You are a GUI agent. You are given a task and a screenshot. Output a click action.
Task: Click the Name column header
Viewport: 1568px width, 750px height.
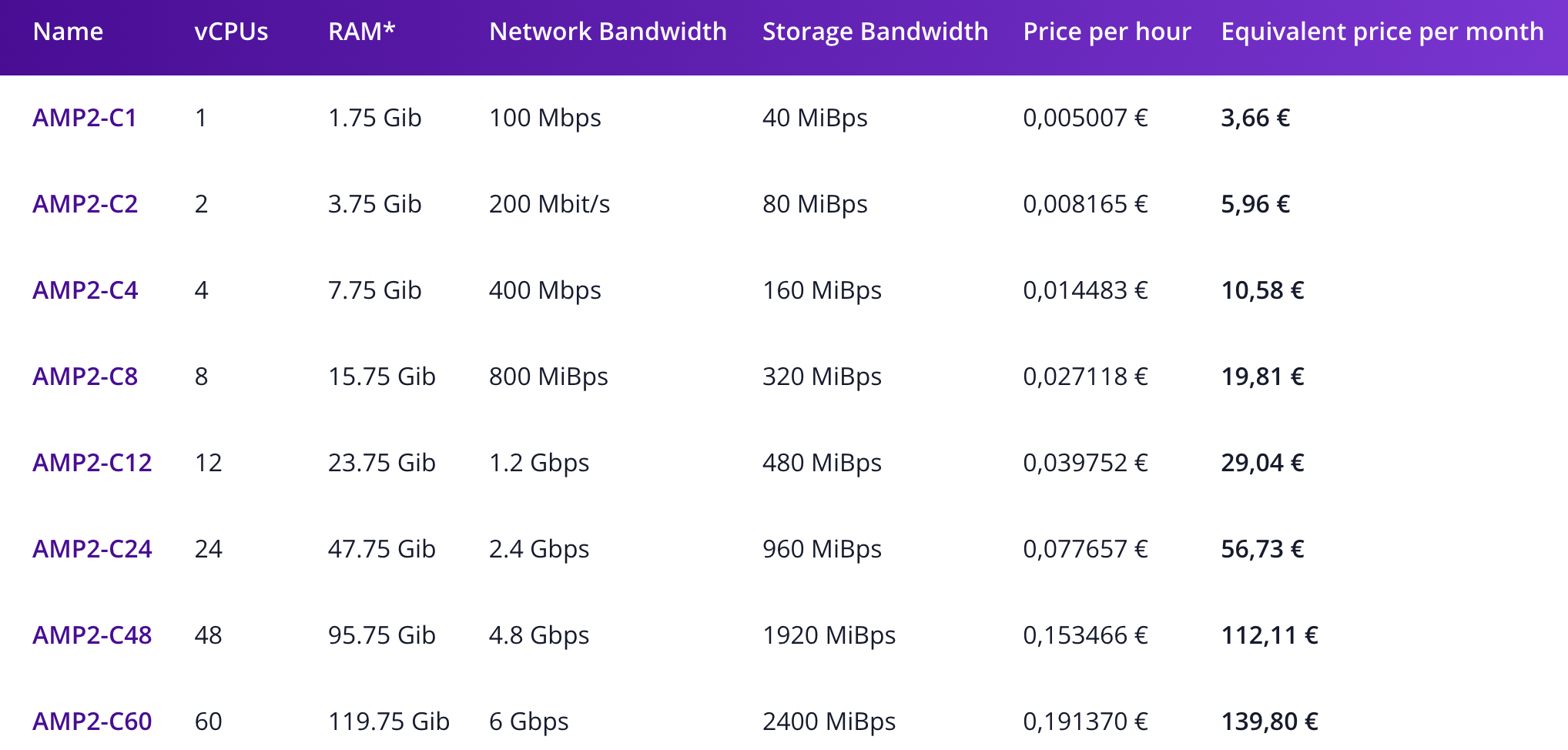point(69,32)
